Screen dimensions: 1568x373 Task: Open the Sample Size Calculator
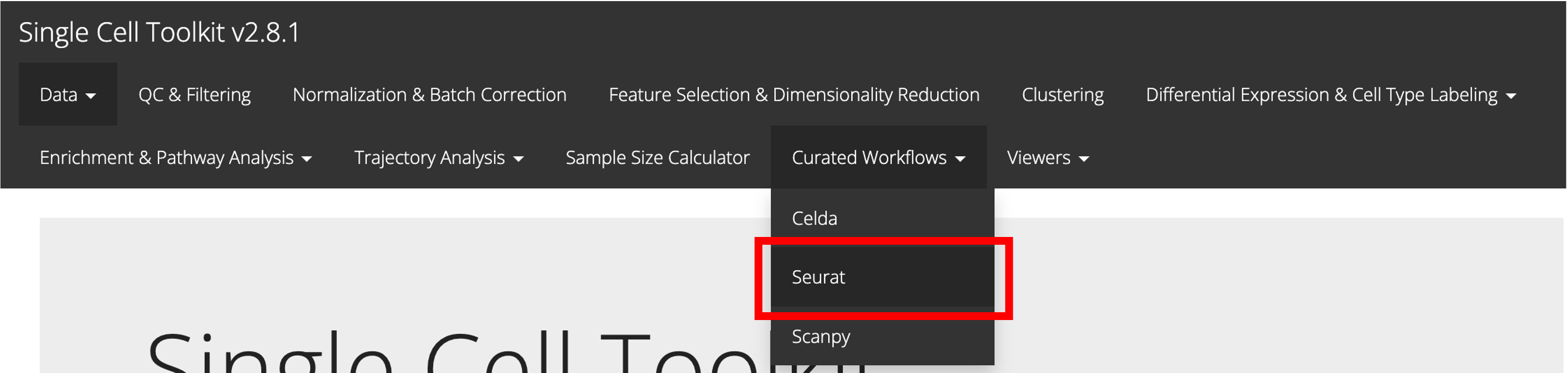coord(658,158)
